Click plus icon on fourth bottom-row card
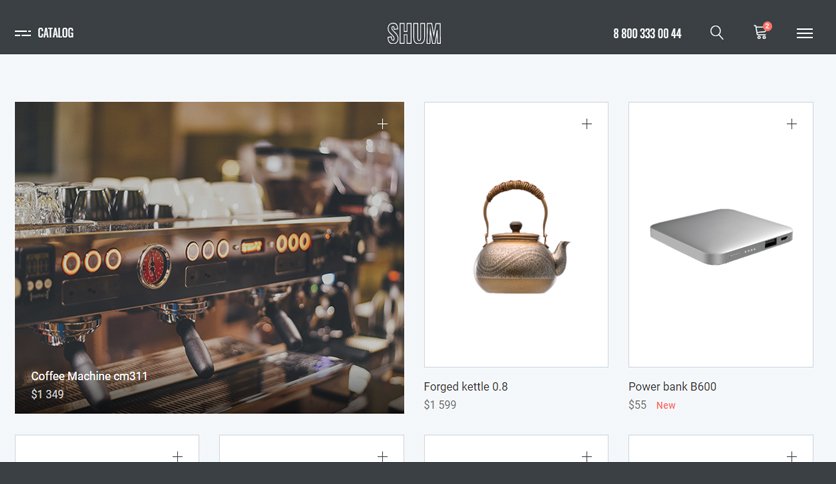Image resolution: width=836 pixels, height=484 pixels. (x=791, y=456)
